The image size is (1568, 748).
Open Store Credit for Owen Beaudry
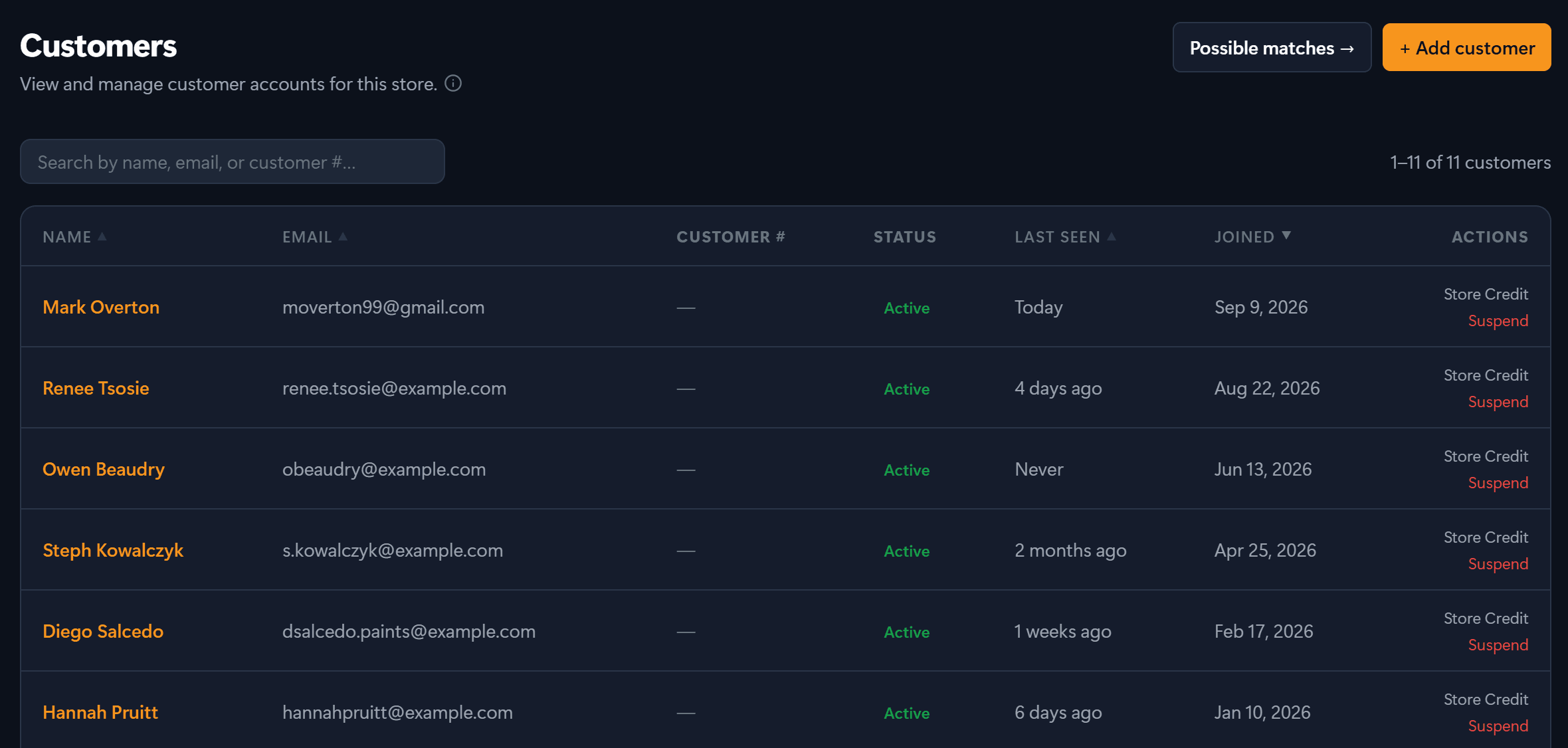[x=1486, y=456]
